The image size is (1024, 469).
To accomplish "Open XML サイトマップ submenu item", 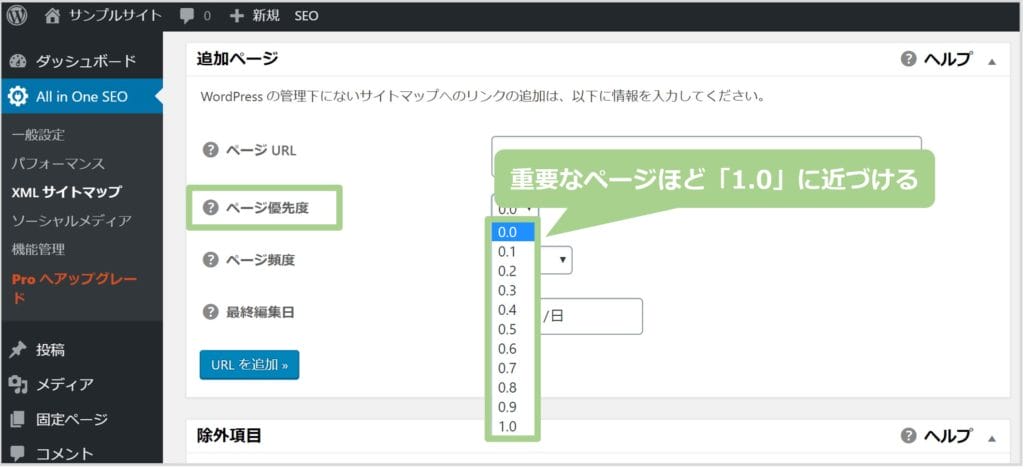I will point(67,192).
